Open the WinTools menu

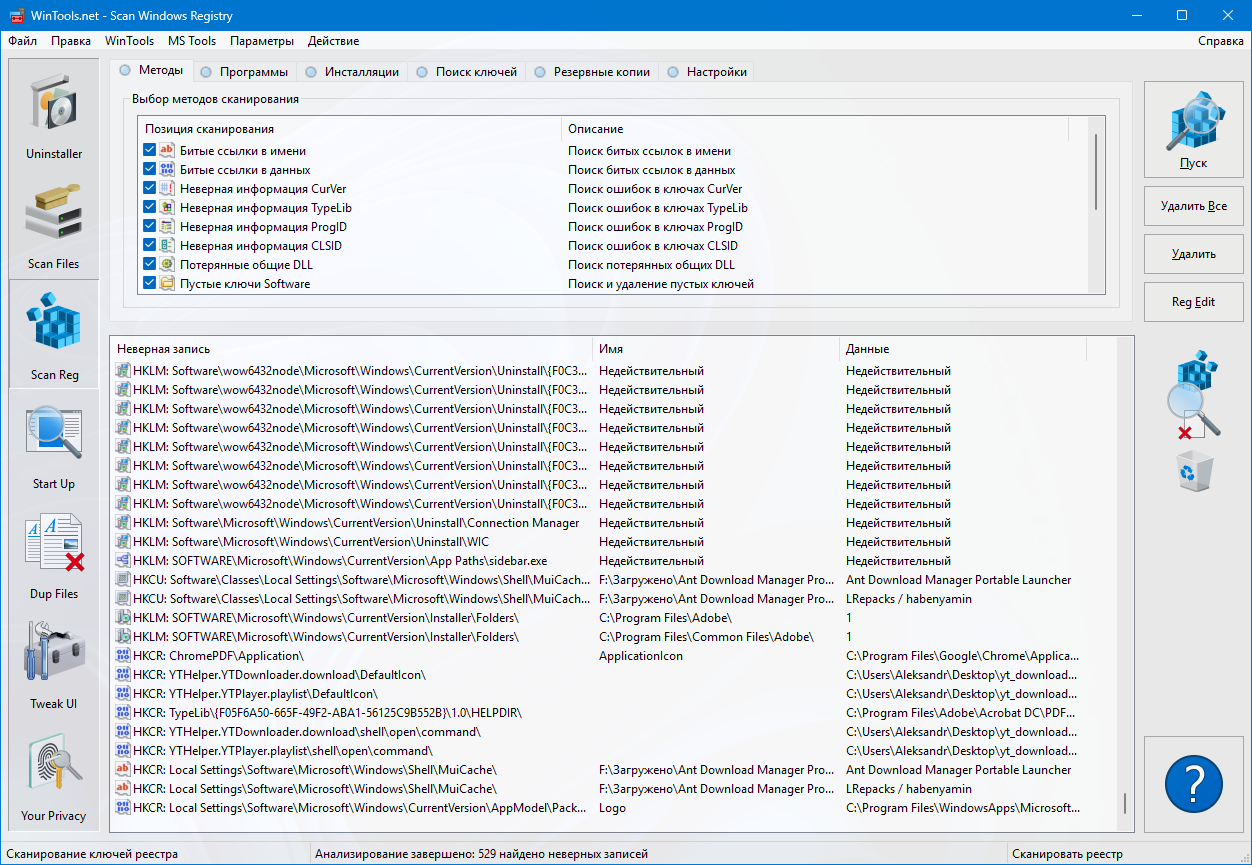(x=129, y=41)
